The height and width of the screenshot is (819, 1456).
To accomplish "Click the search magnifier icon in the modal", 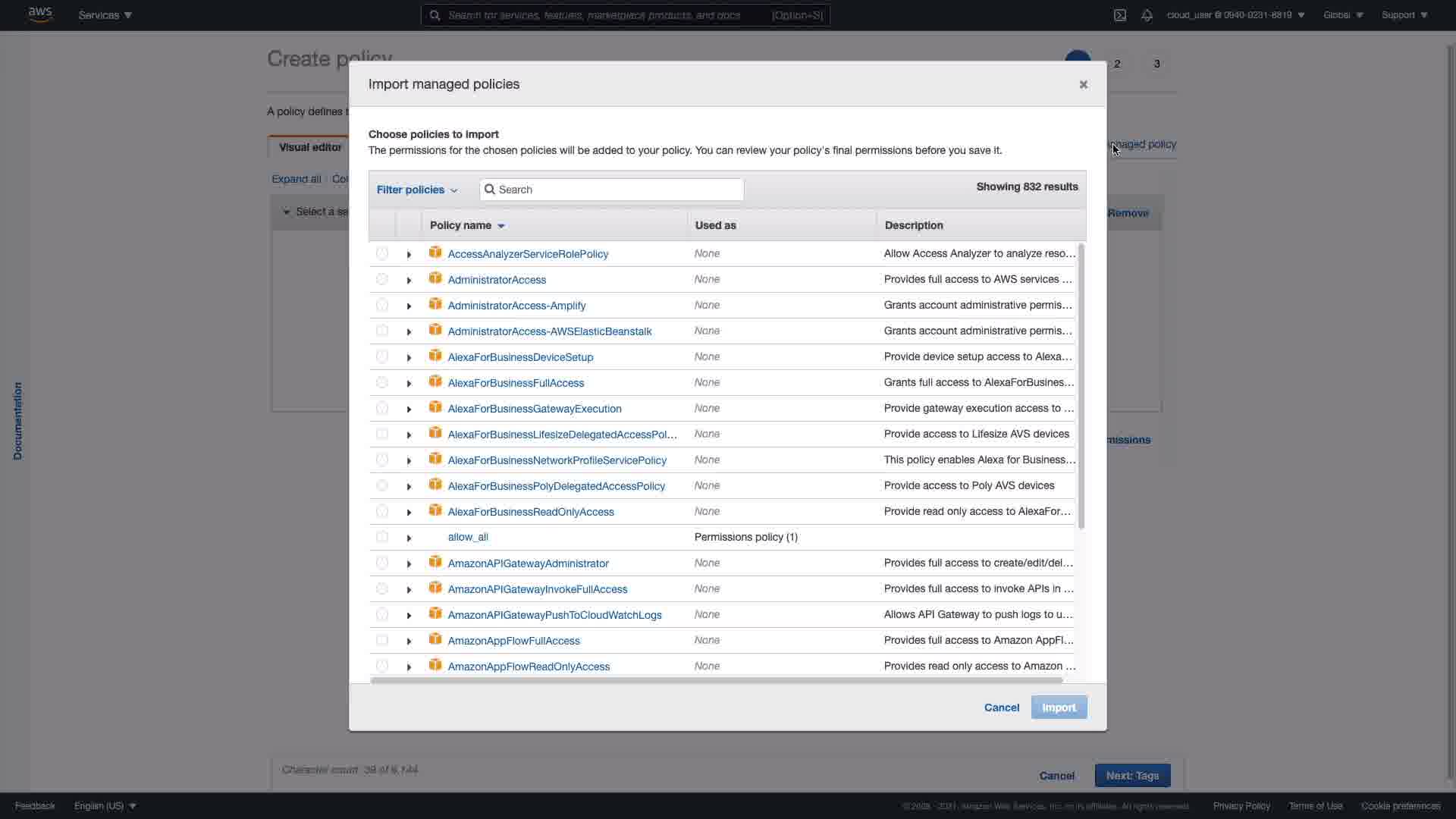I will point(490,190).
